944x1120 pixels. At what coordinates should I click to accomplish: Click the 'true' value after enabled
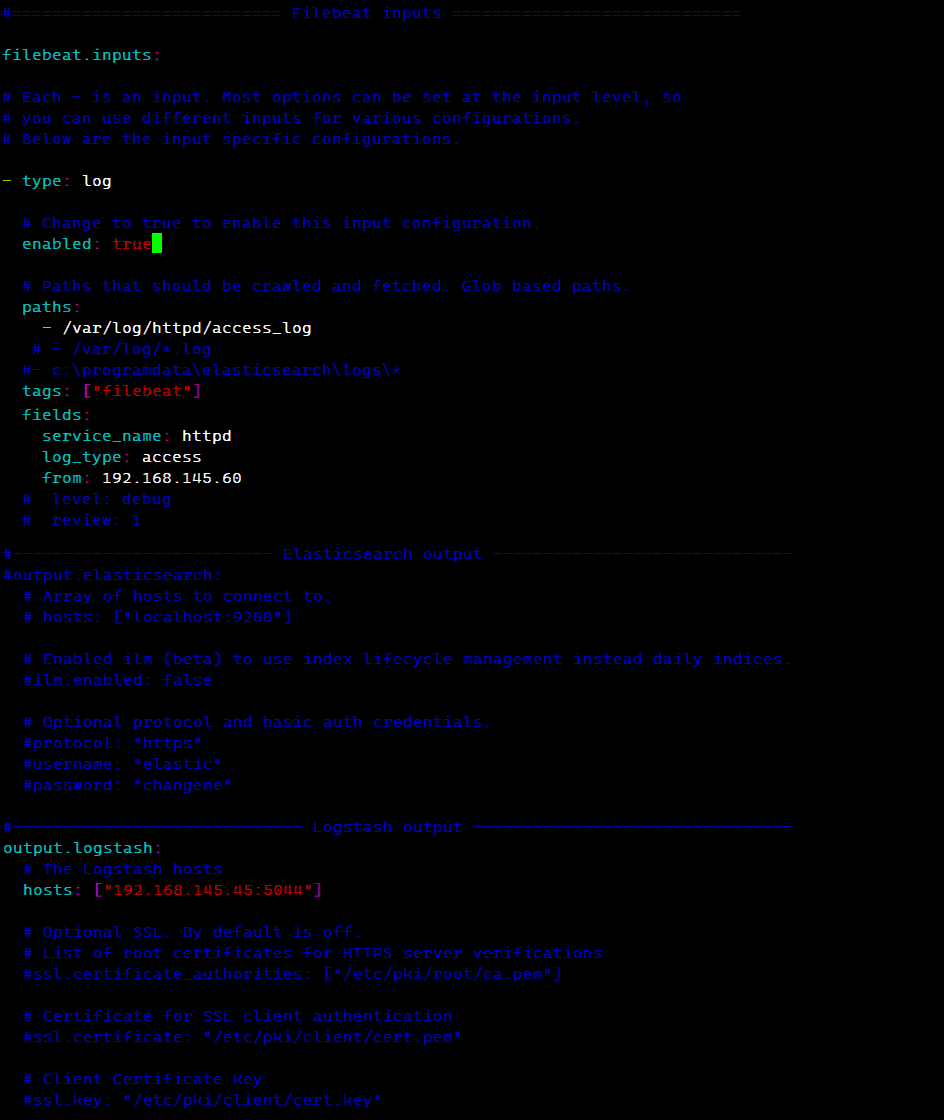point(132,244)
